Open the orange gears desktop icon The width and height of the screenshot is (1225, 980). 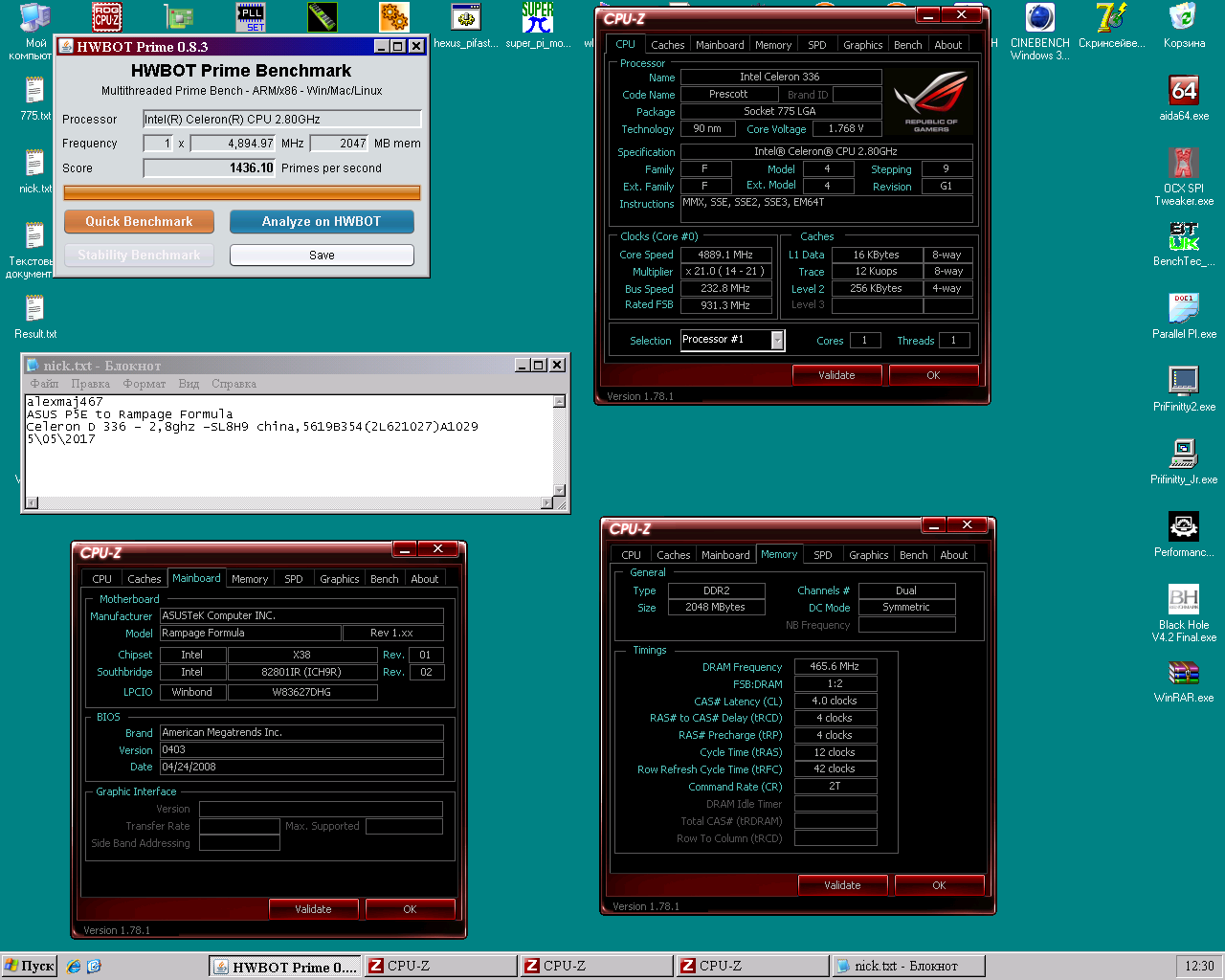tap(394, 17)
